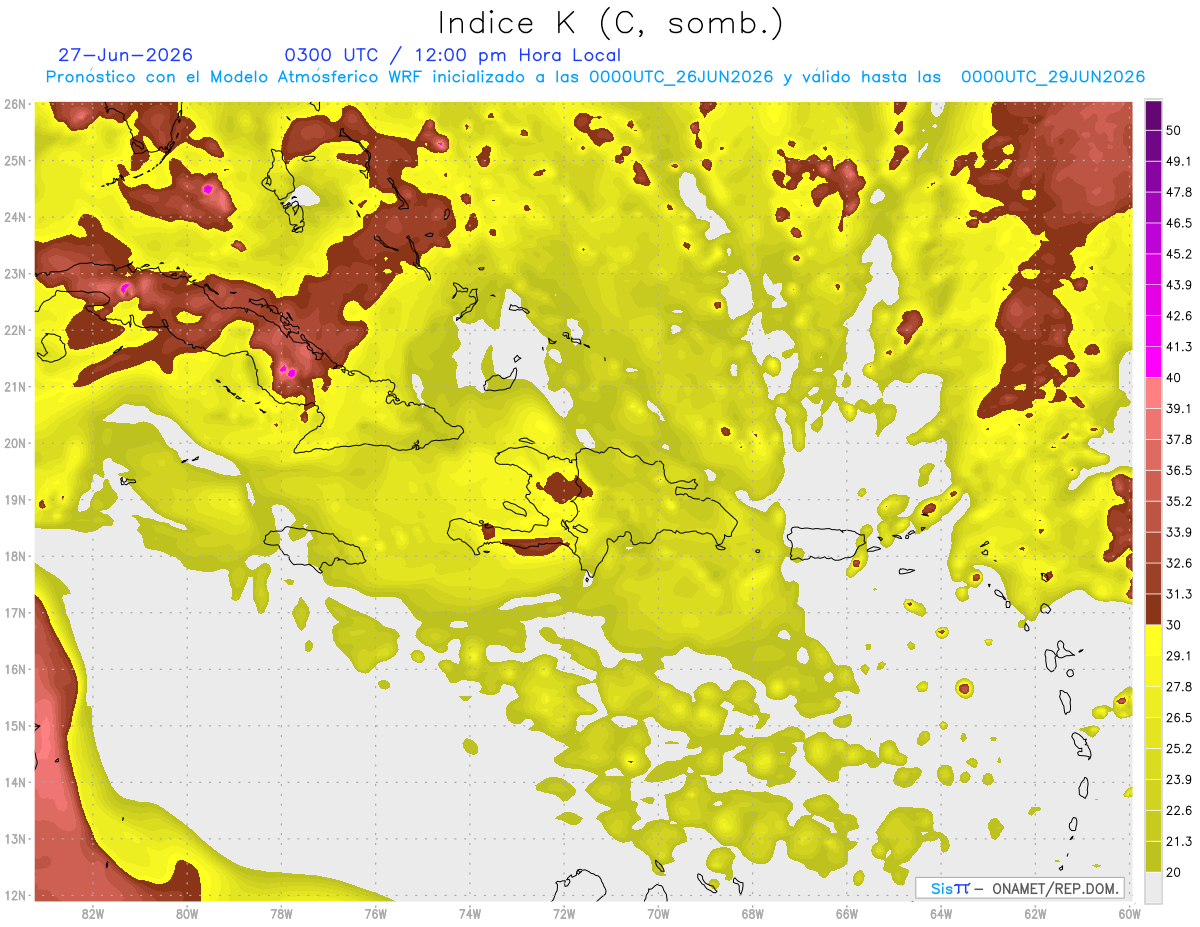Image resolution: width=1200 pixels, height=927 pixels.
Task: Click the dark brown swatch between 30 and 31.3
Action: pyautogui.click(x=1153, y=609)
